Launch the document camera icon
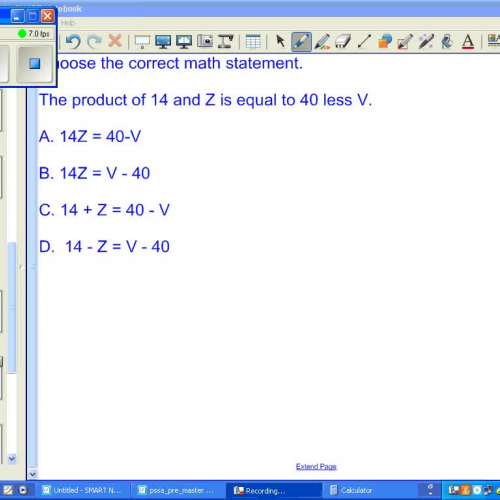This screenshot has width=500, height=500. [226, 42]
